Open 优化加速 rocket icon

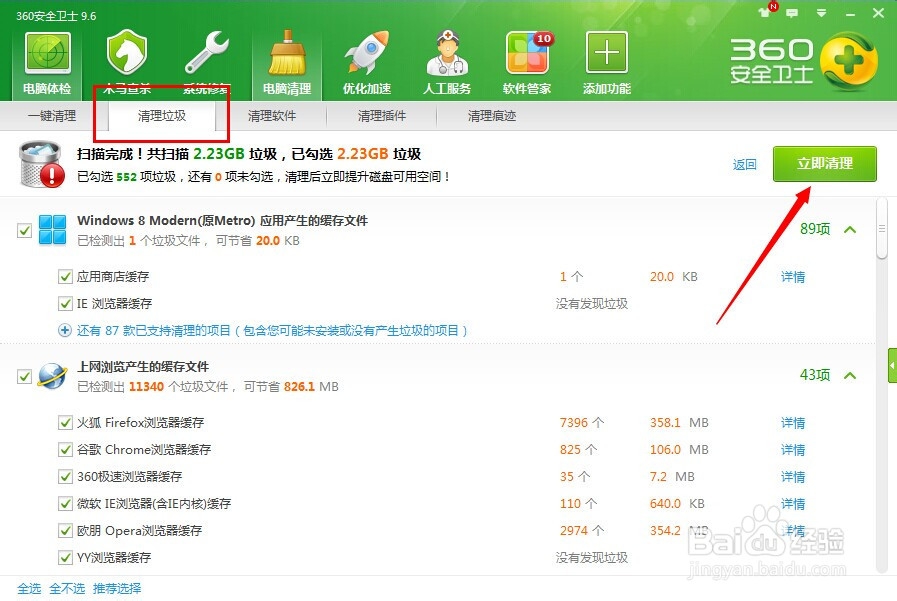coord(367,53)
